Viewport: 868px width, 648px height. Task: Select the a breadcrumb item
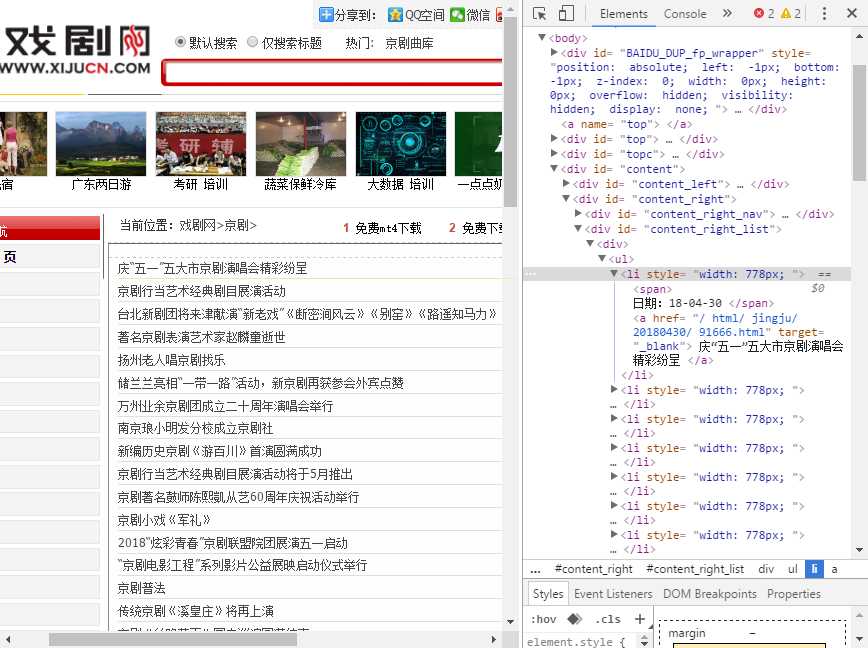point(834,569)
